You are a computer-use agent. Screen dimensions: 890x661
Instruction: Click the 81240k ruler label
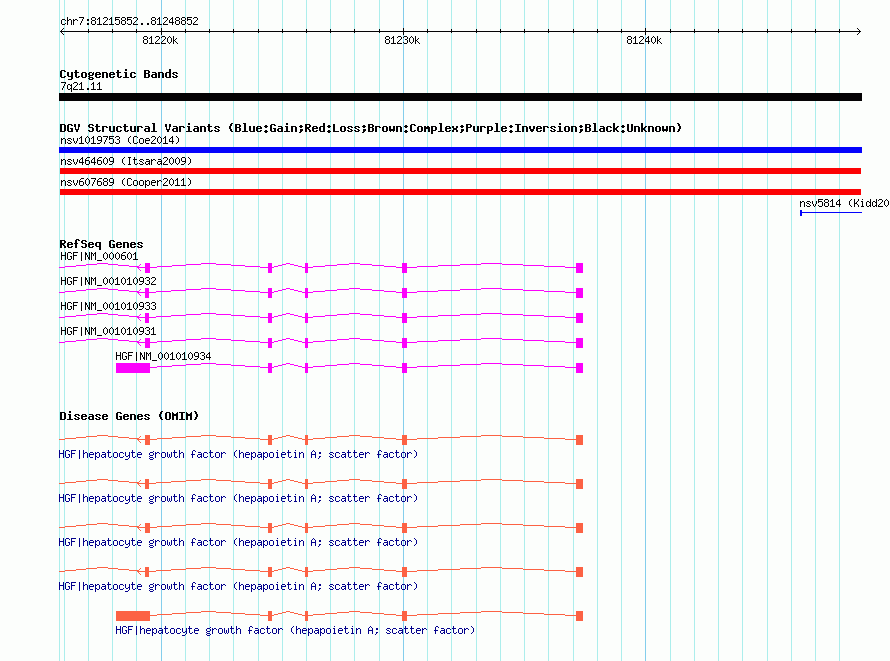[644, 40]
